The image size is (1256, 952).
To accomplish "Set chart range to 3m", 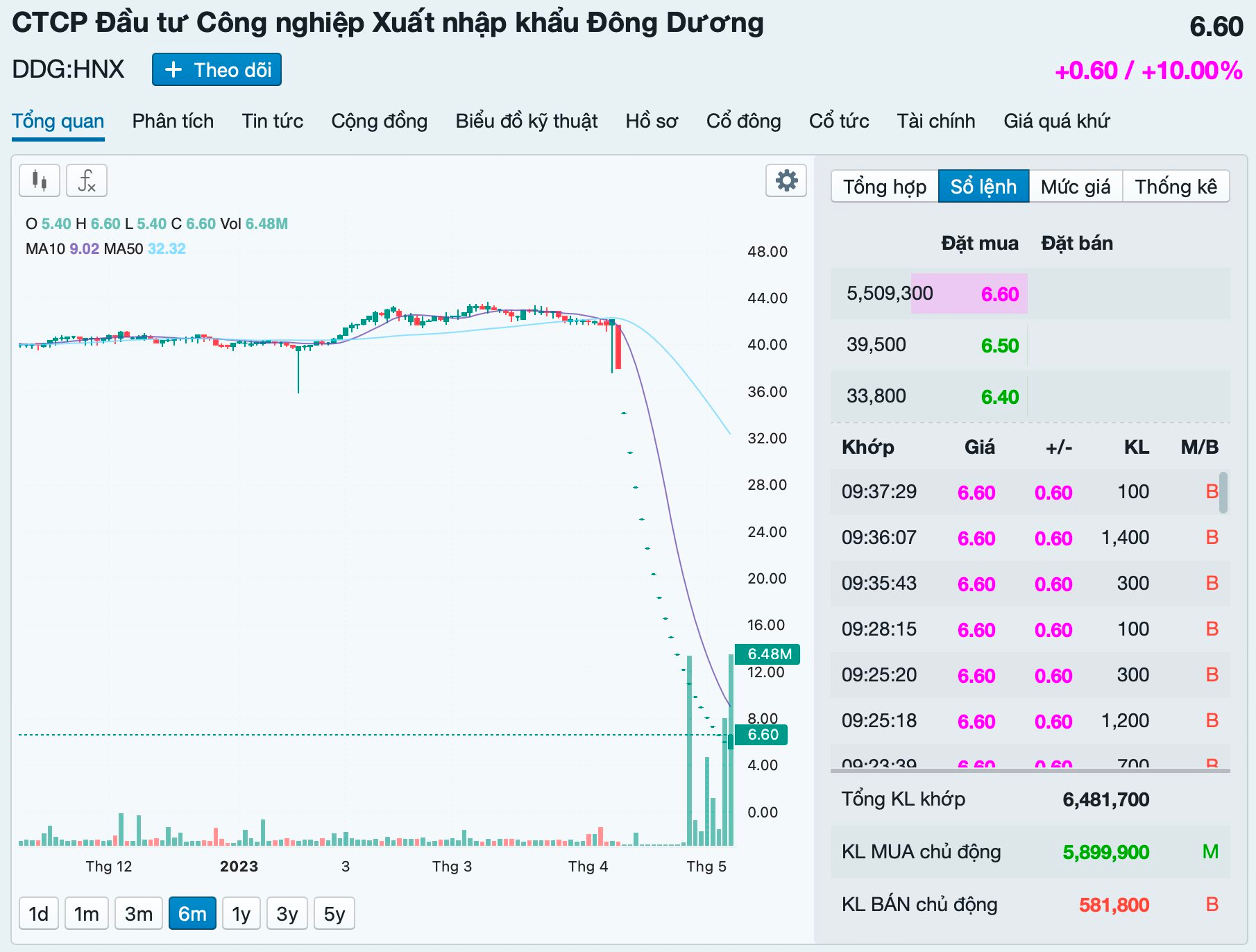I will pyautogui.click(x=139, y=914).
